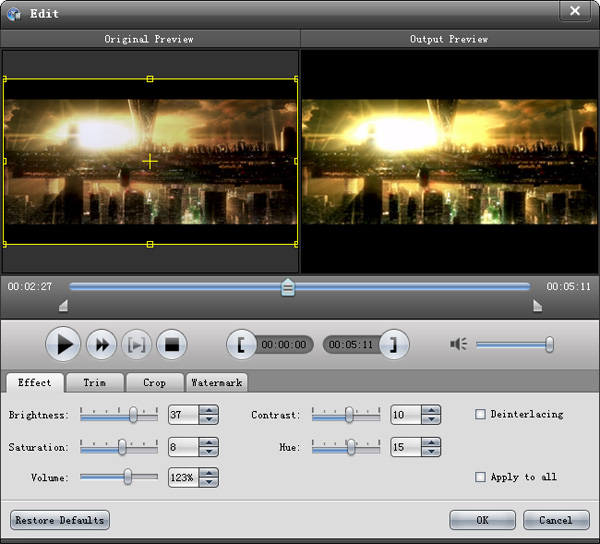The width and height of the screenshot is (600, 544).
Task: Click the Stop button
Action: [x=172, y=345]
